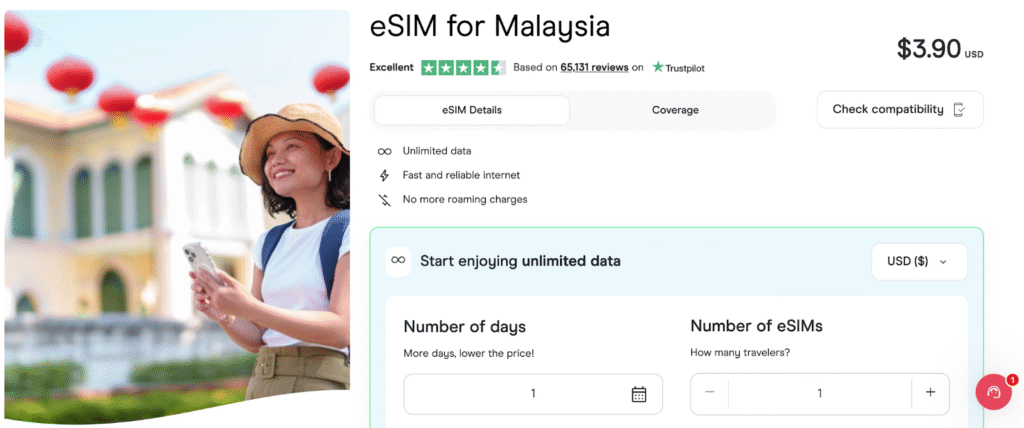Viewport: 1024px width, 428px height.
Task: Click the Number of eSIMs value field
Action: coord(819,393)
